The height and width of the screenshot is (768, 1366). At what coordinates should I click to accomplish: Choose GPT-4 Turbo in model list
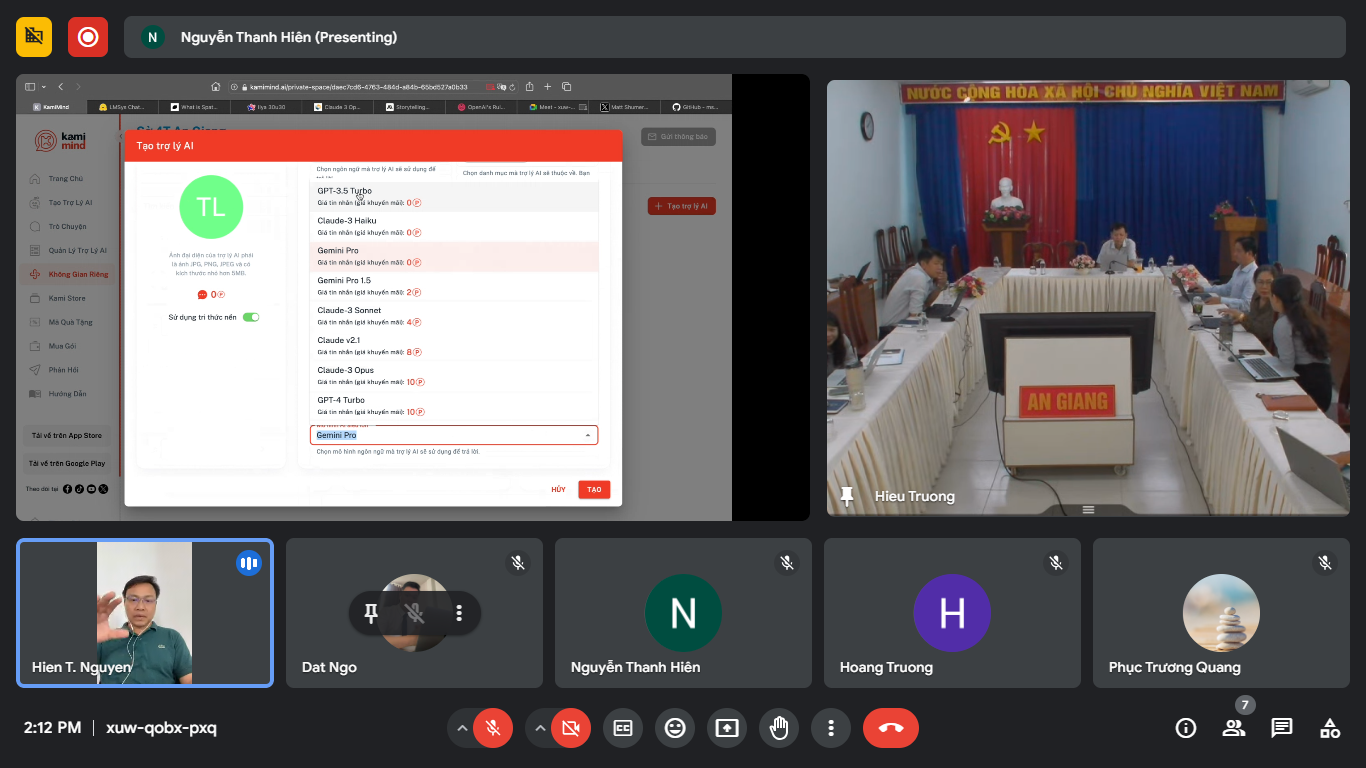point(454,406)
